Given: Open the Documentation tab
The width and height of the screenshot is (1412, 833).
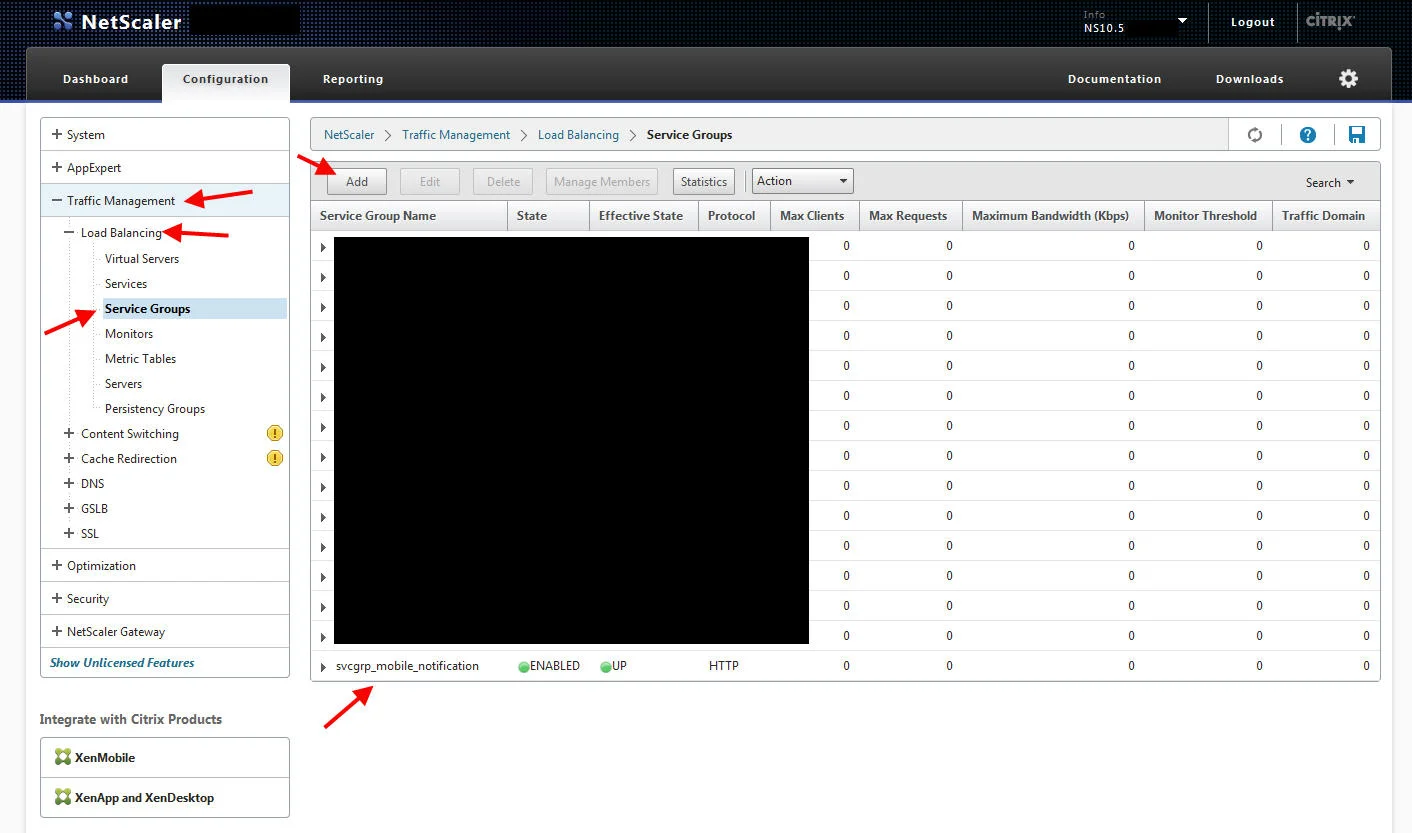Looking at the screenshot, I should pos(1114,79).
